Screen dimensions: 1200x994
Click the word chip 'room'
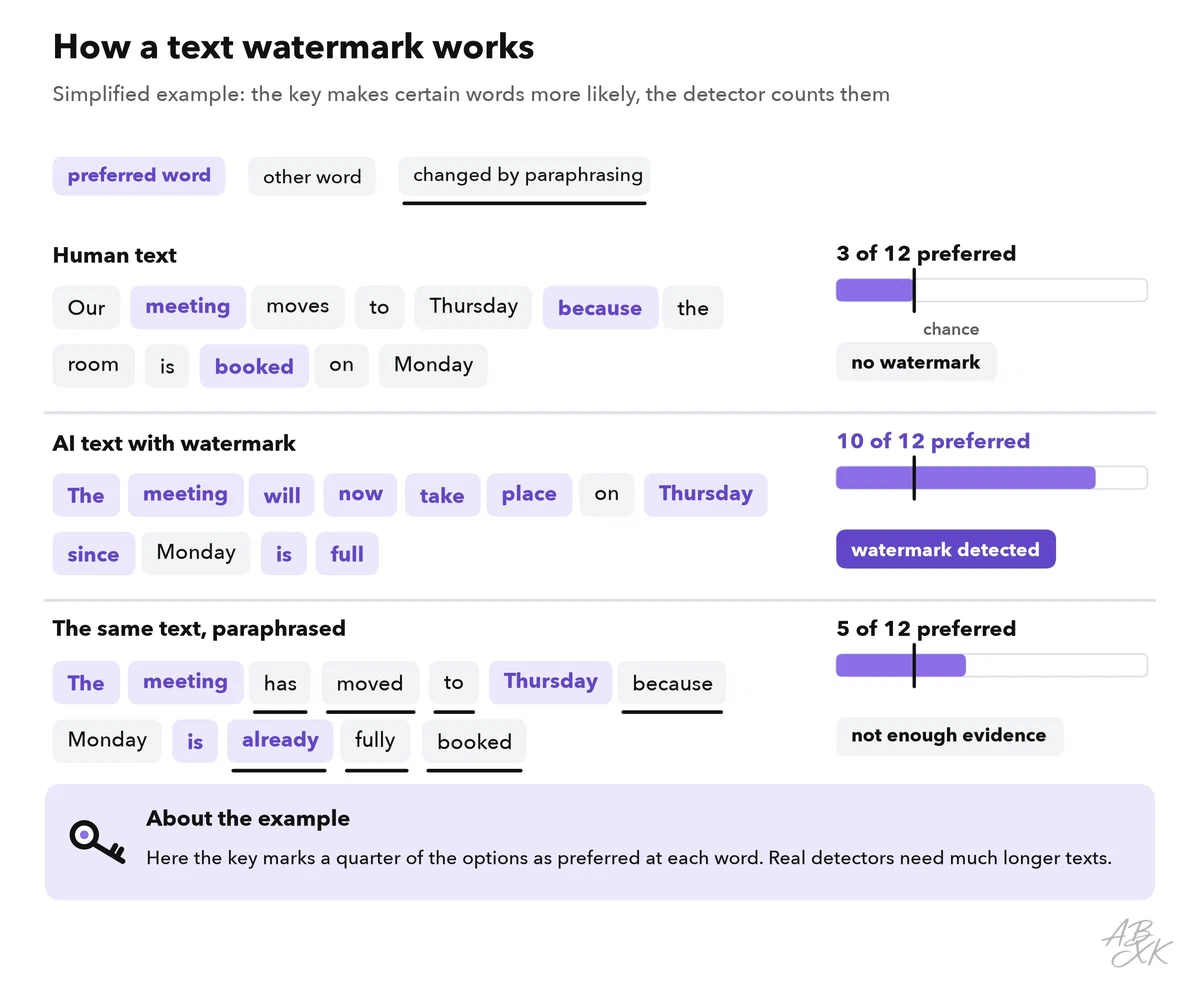(93, 365)
